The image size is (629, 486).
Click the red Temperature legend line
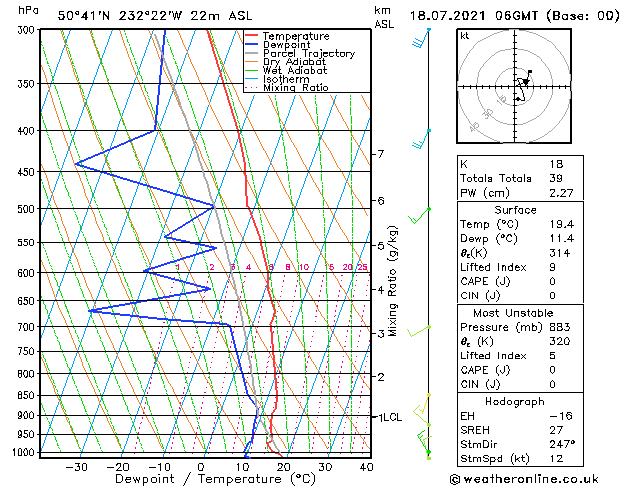(251, 36)
